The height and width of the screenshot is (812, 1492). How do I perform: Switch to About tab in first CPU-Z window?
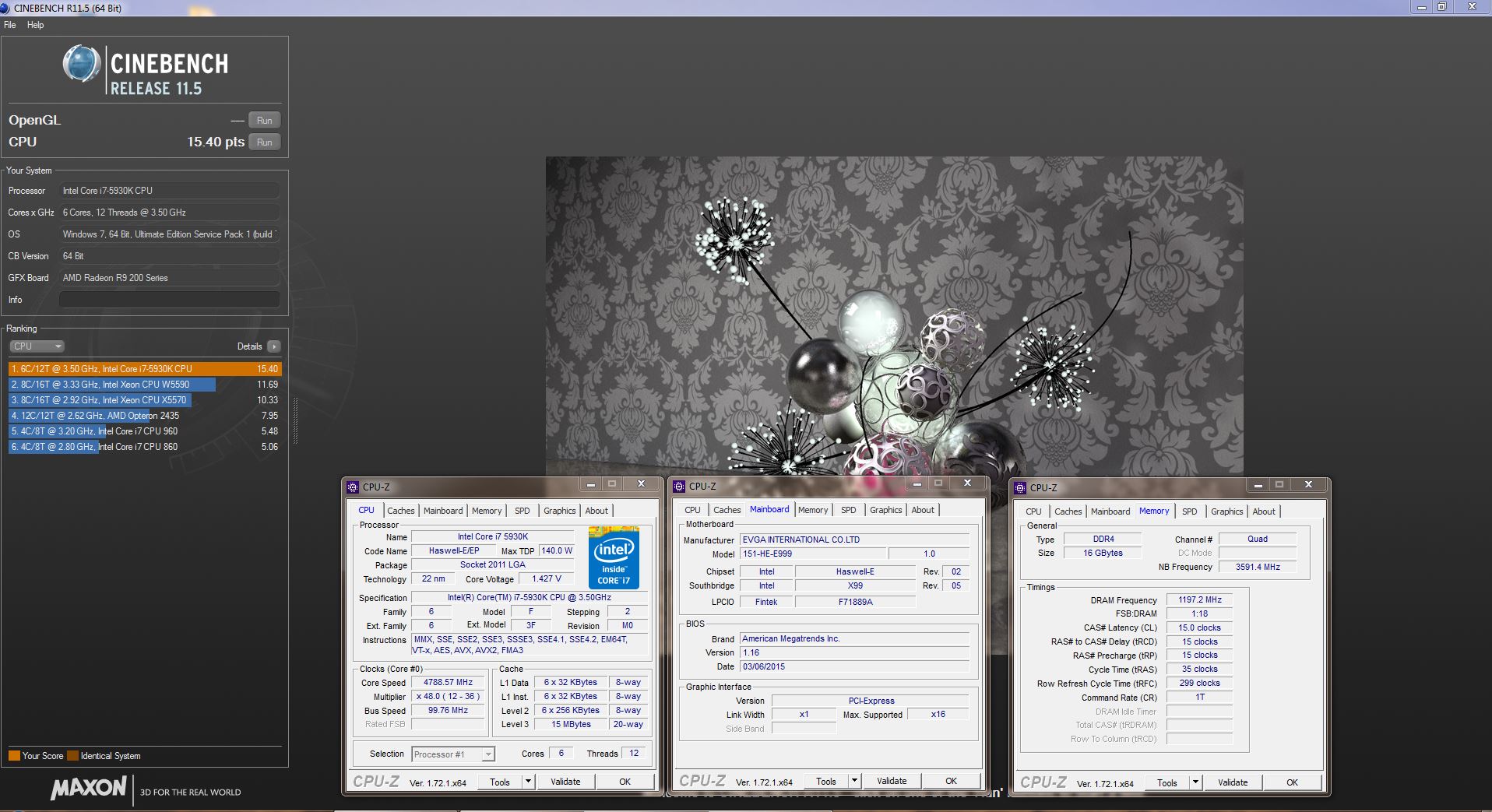click(x=597, y=511)
